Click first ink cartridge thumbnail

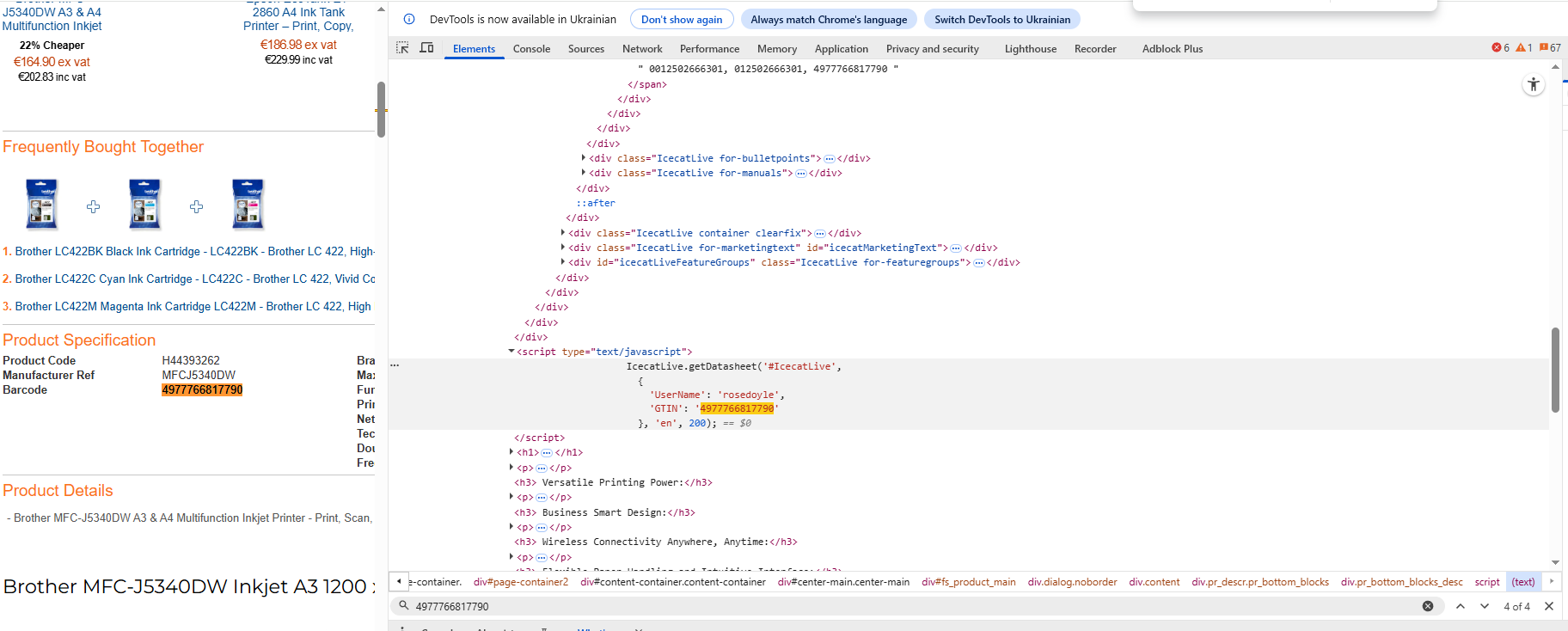(x=41, y=205)
